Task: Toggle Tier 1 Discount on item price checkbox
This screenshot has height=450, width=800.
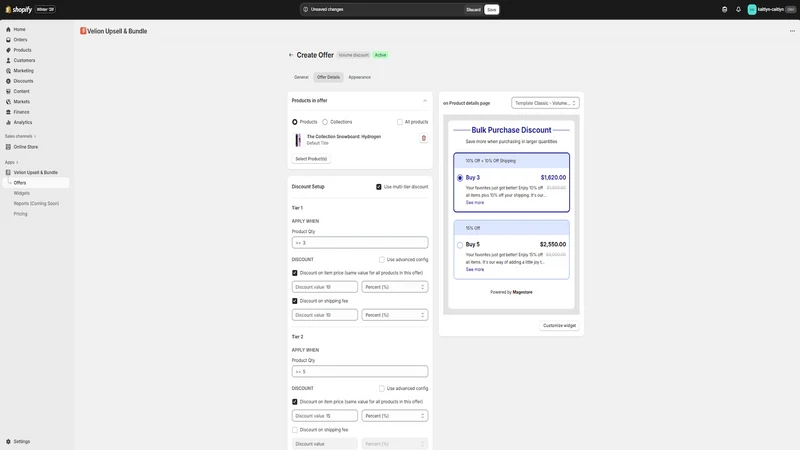Action: point(294,273)
